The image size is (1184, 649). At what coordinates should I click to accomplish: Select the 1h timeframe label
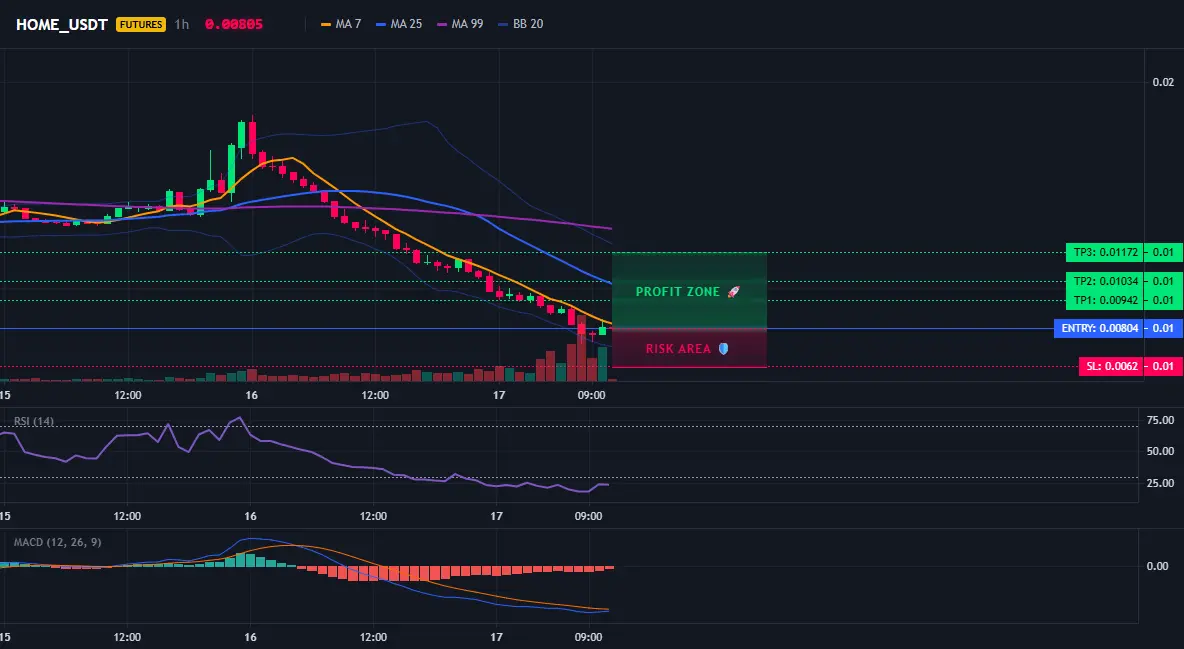[181, 24]
